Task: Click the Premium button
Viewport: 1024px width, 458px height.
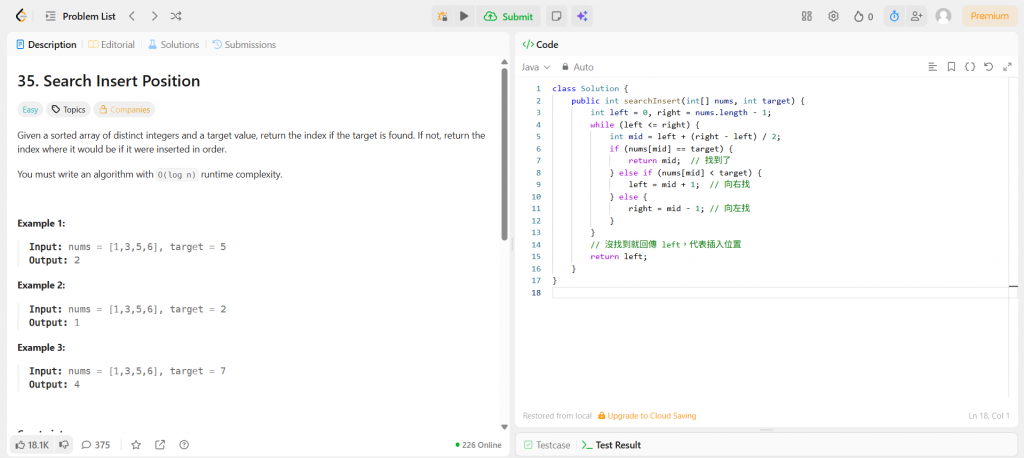Action: (989, 16)
